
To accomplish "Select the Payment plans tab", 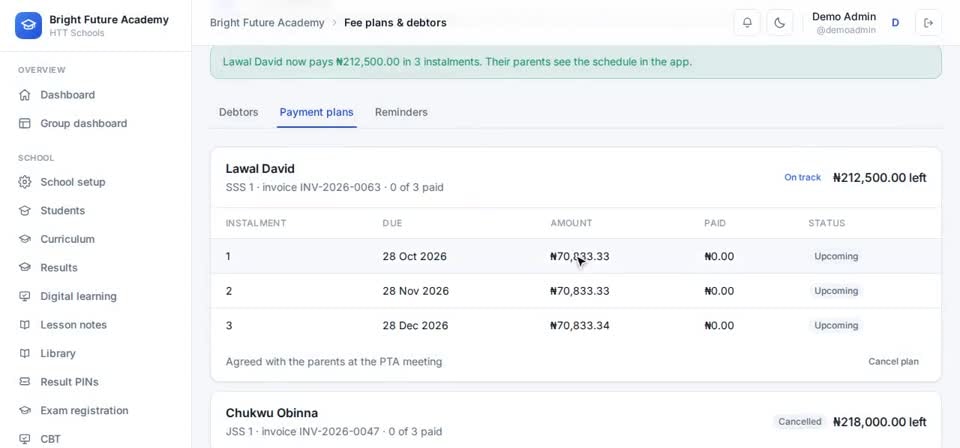I will 317,113.
